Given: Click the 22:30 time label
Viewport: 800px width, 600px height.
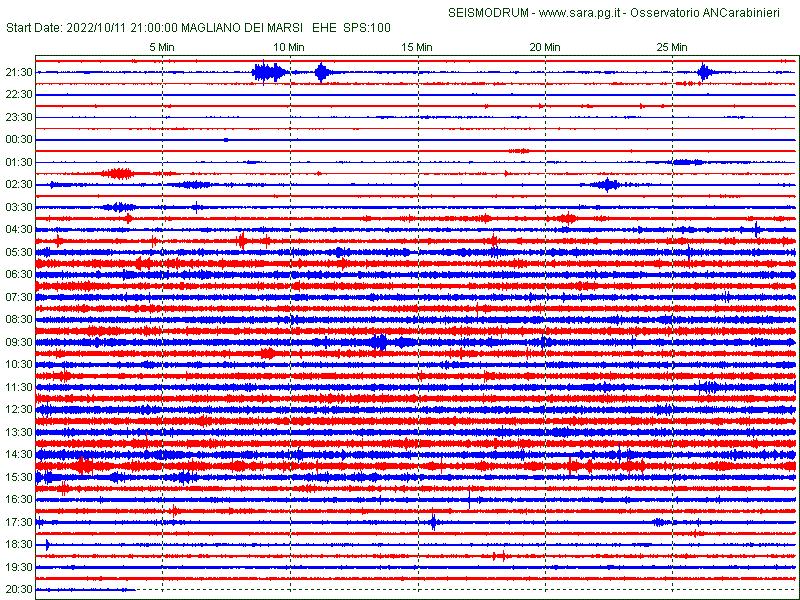Looking at the screenshot, I should [19, 95].
